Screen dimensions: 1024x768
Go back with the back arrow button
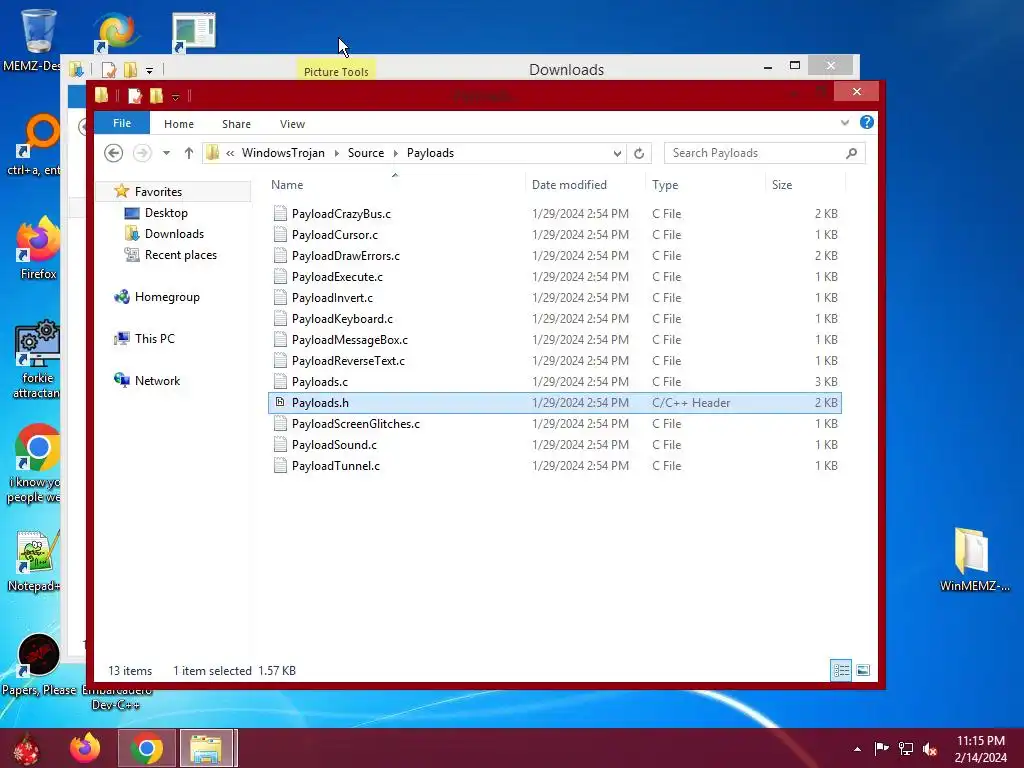[114, 153]
